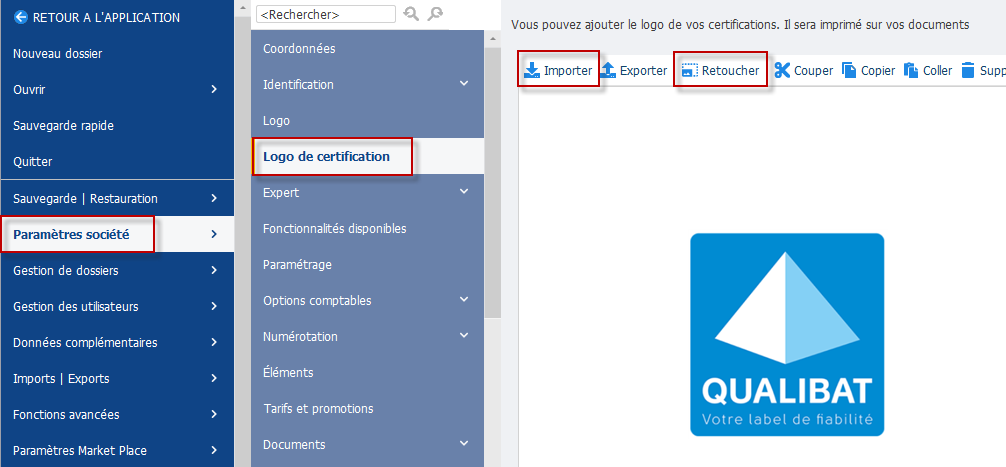Click the Importer button label

[568, 71]
